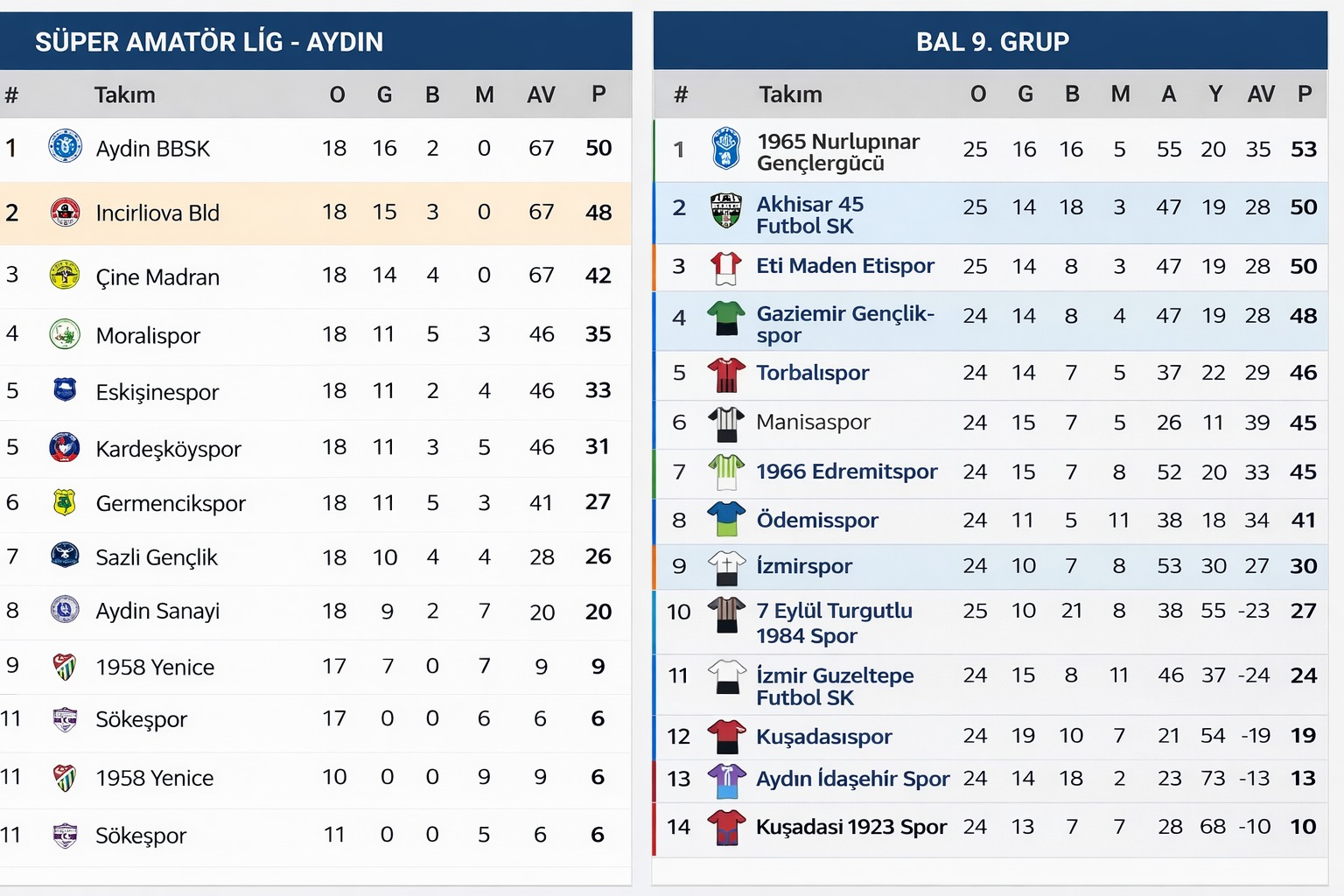This screenshot has height=896, width=1344.
Task: Click the 1965 Nurlupınar Gençlergücü crest
Action: point(725,149)
